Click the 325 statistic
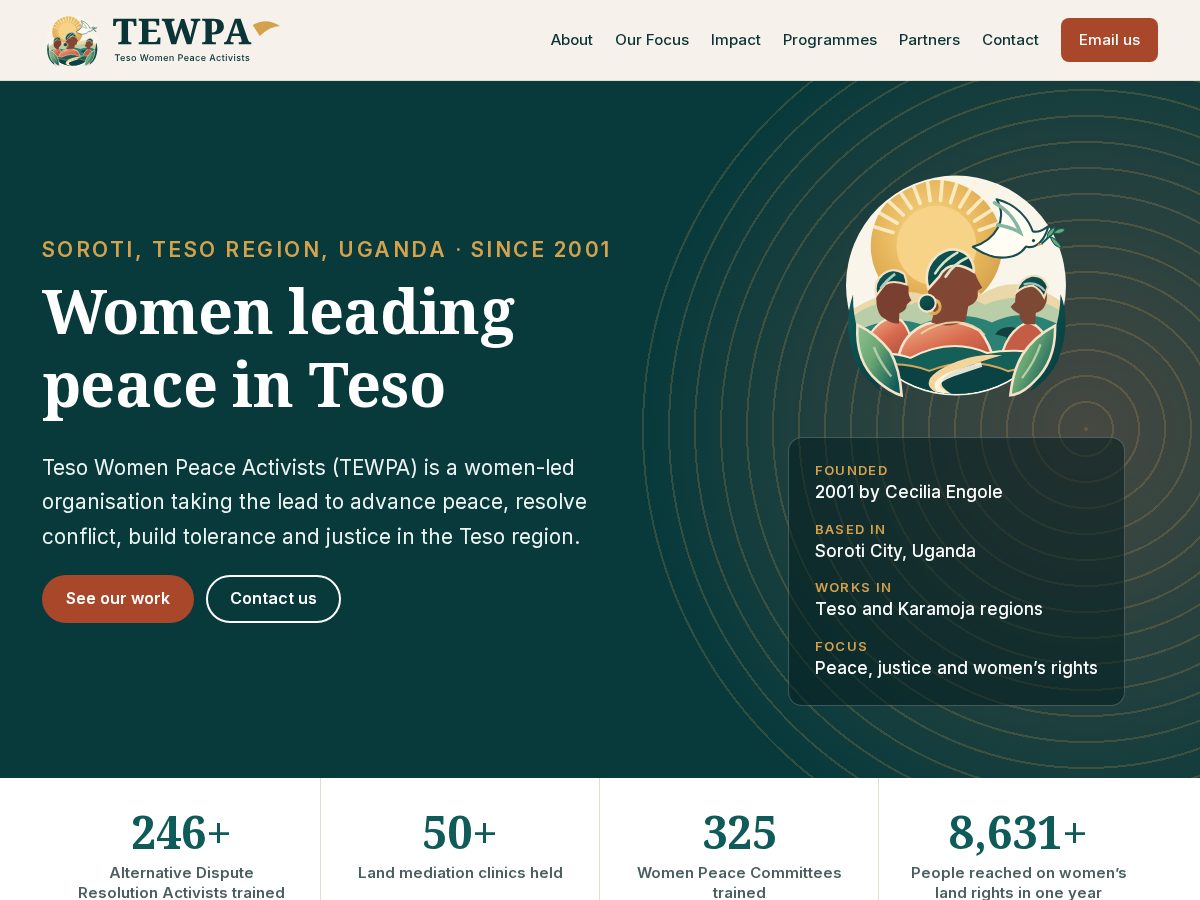 tap(739, 833)
